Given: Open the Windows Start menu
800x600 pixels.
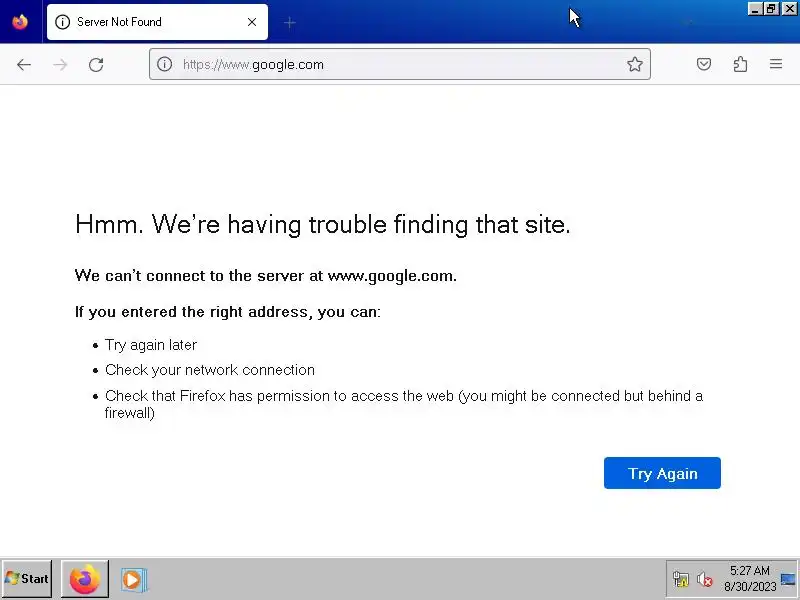Looking at the screenshot, I should point(27,579).
